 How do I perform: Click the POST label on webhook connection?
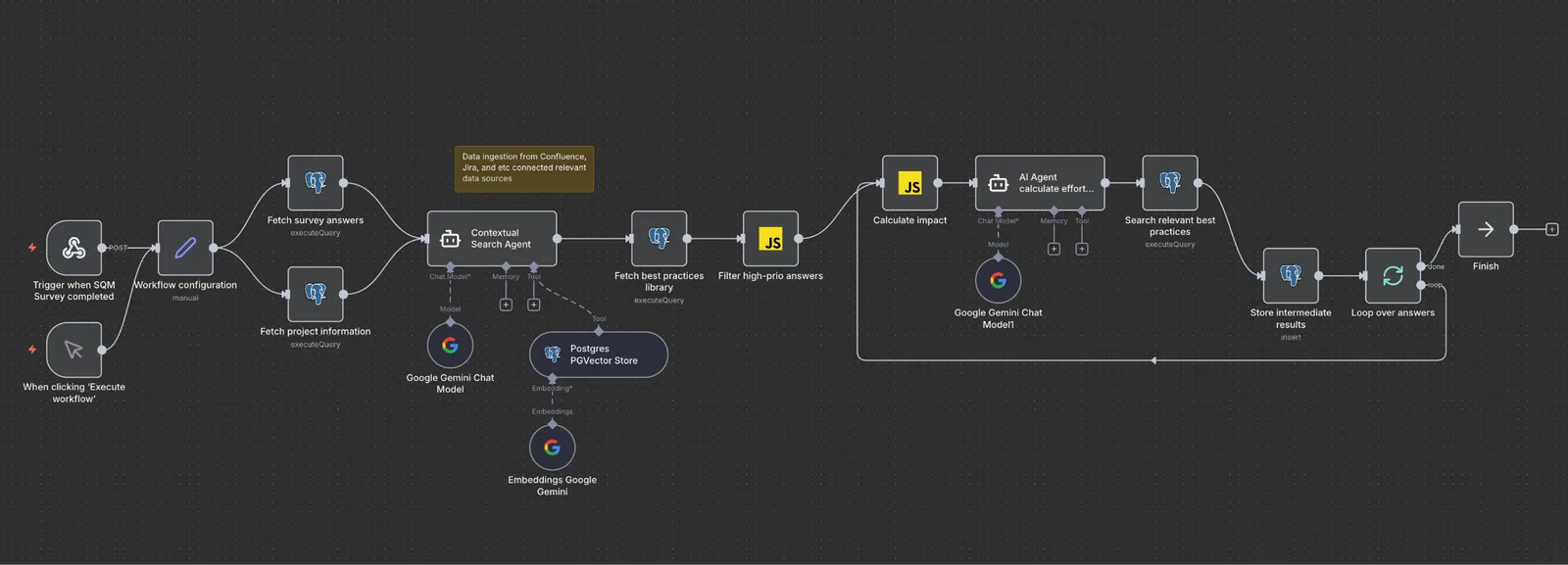click(x=118, y=248)
